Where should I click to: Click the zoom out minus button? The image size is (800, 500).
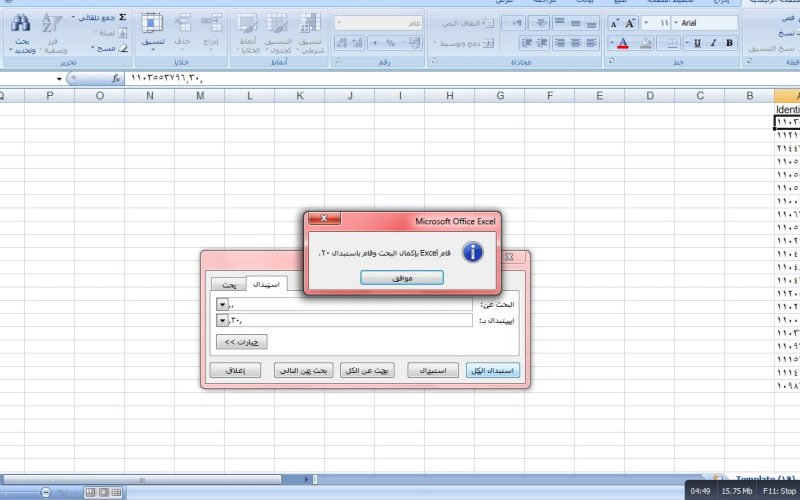point(46,492)
